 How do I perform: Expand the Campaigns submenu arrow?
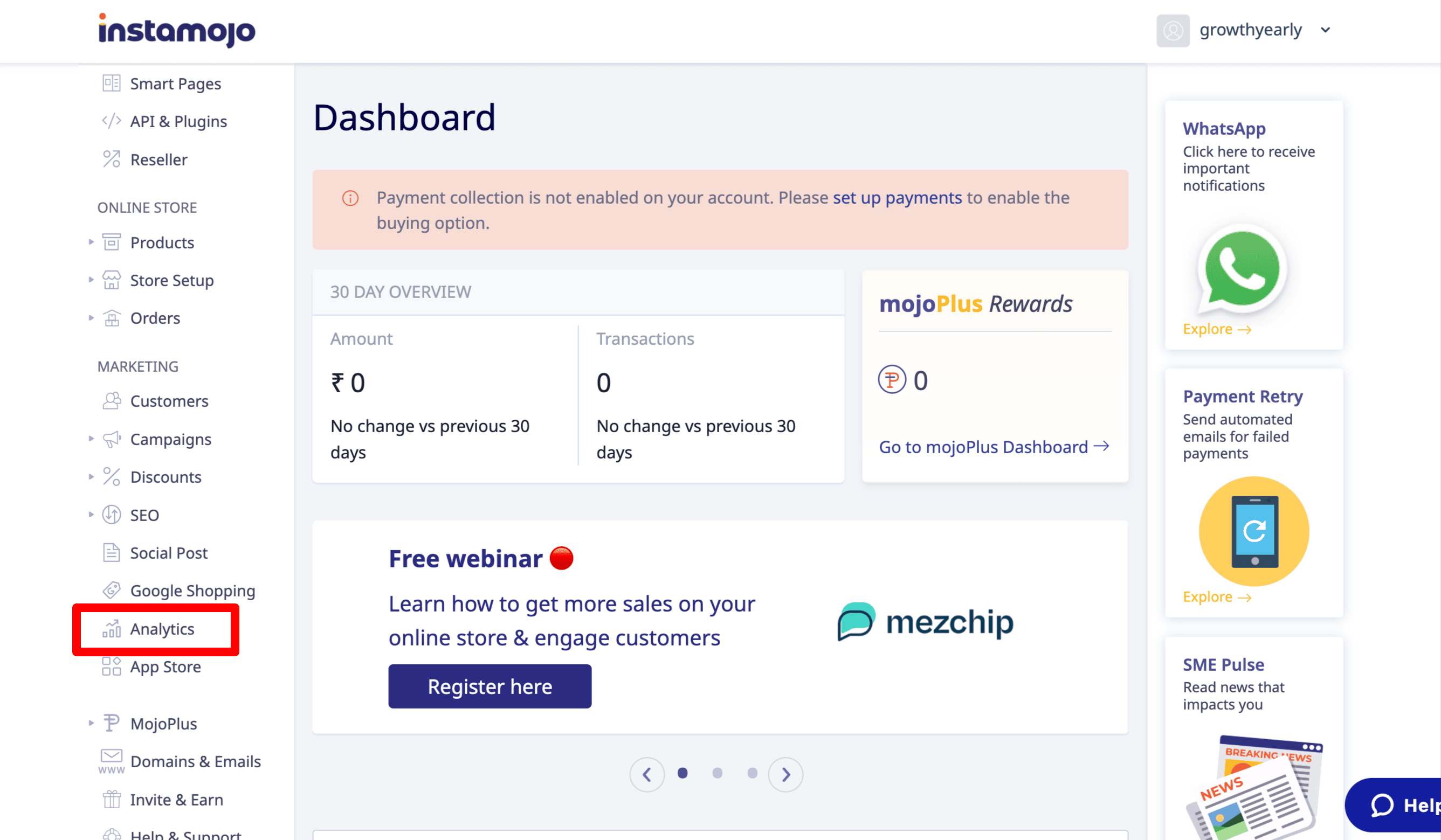(x=91, y=439)
